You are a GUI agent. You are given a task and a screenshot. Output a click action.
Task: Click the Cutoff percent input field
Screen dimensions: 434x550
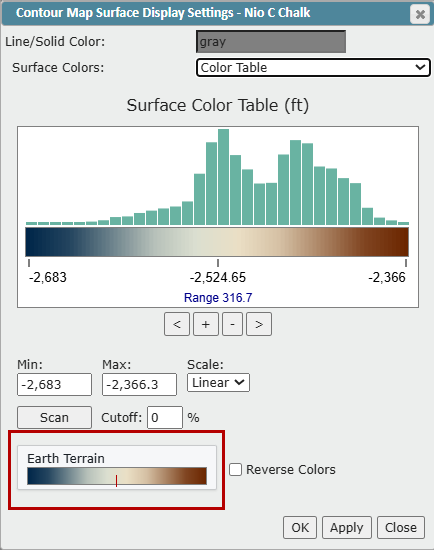click(x=165, y=417)
